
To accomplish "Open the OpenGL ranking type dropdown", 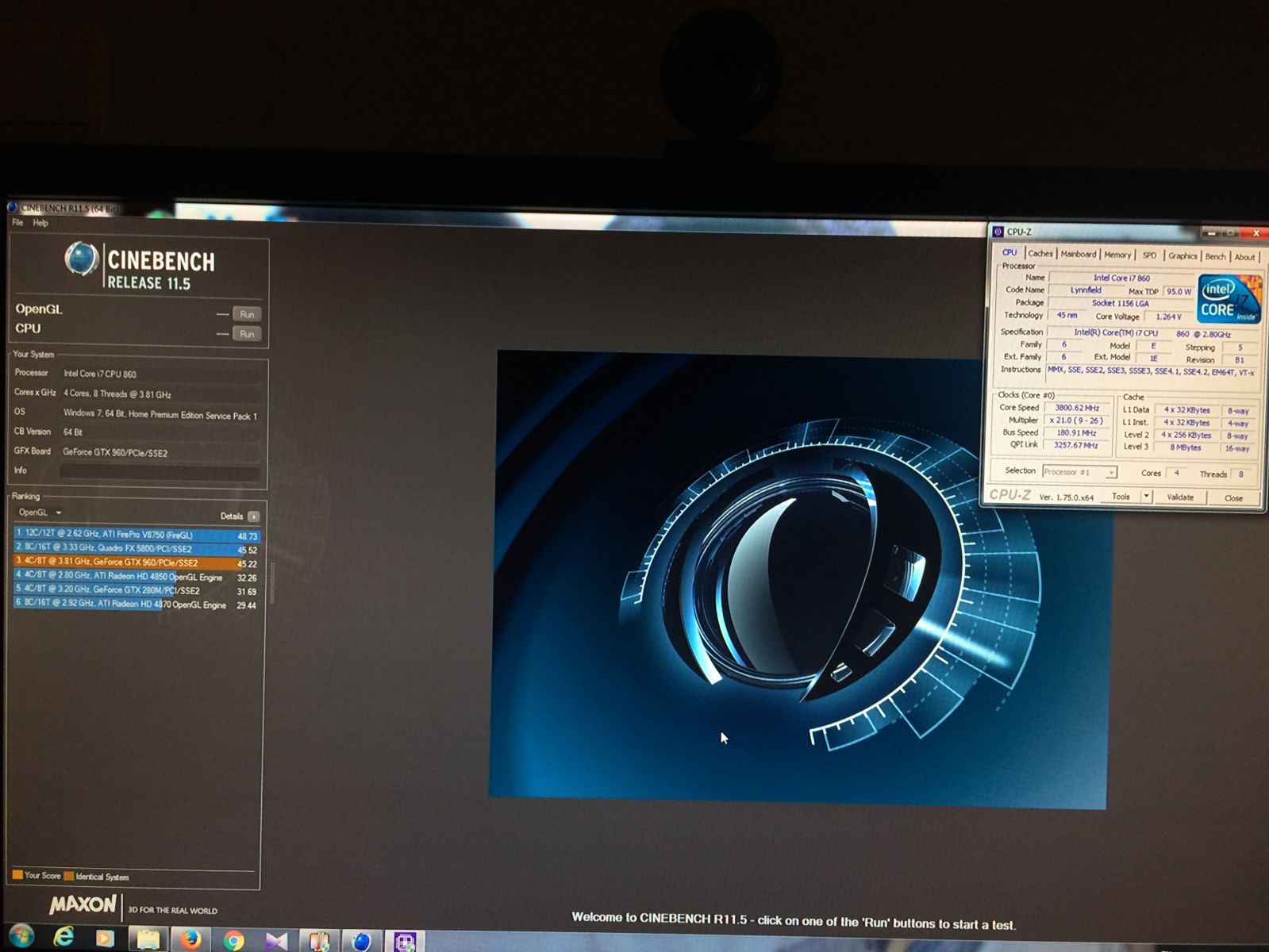I will [40, 512].
